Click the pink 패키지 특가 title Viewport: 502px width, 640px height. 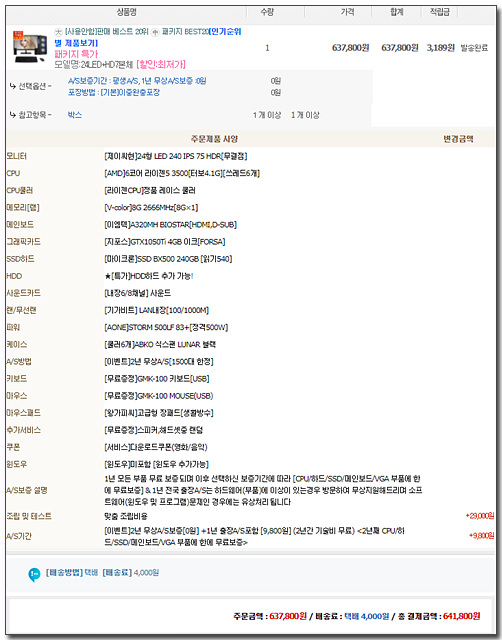(x=76, y=54)
